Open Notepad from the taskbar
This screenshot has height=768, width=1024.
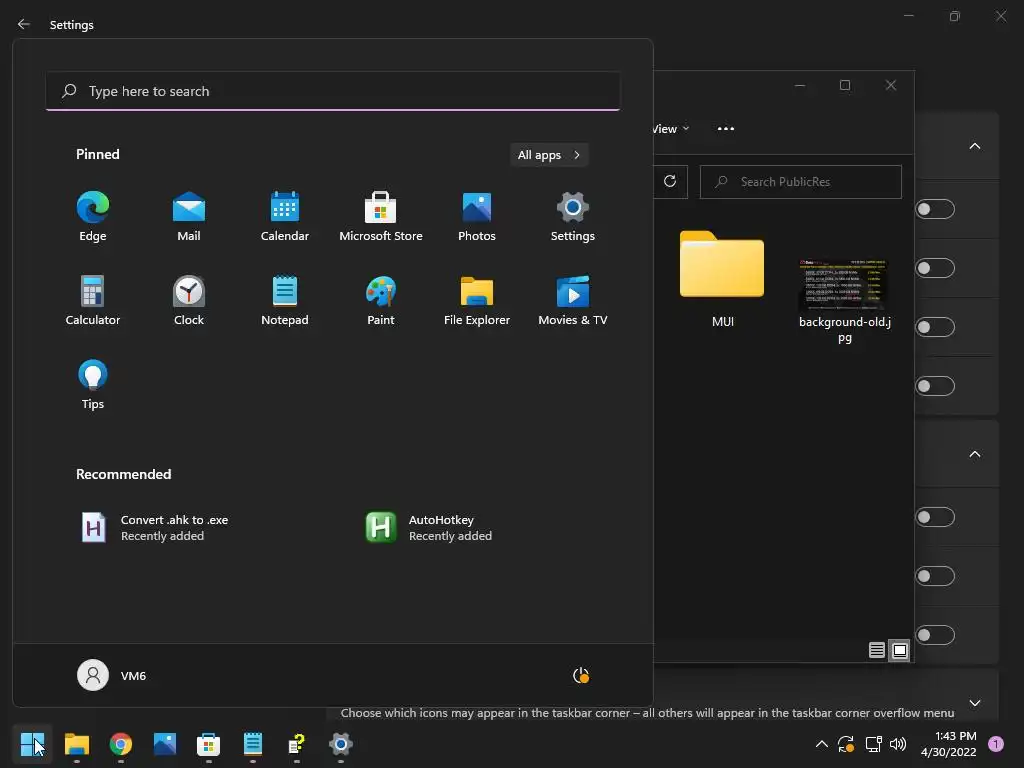point(253,744)
